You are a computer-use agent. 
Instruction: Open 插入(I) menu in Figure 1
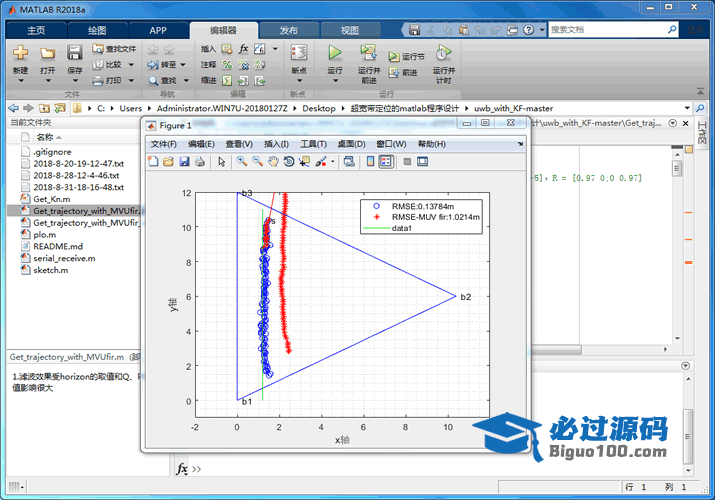coord(276,144)
